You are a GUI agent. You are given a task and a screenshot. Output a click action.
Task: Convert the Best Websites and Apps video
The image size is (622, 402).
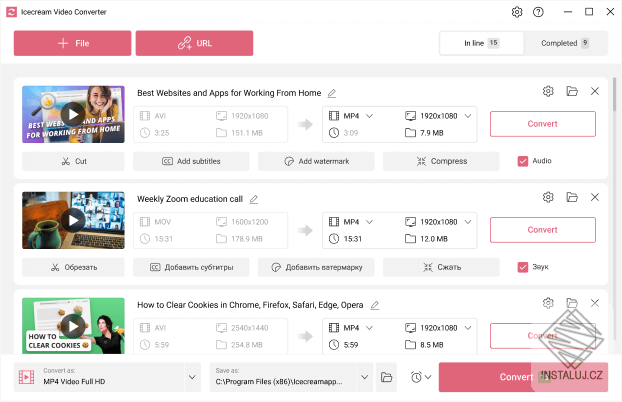tap(543, 124)
